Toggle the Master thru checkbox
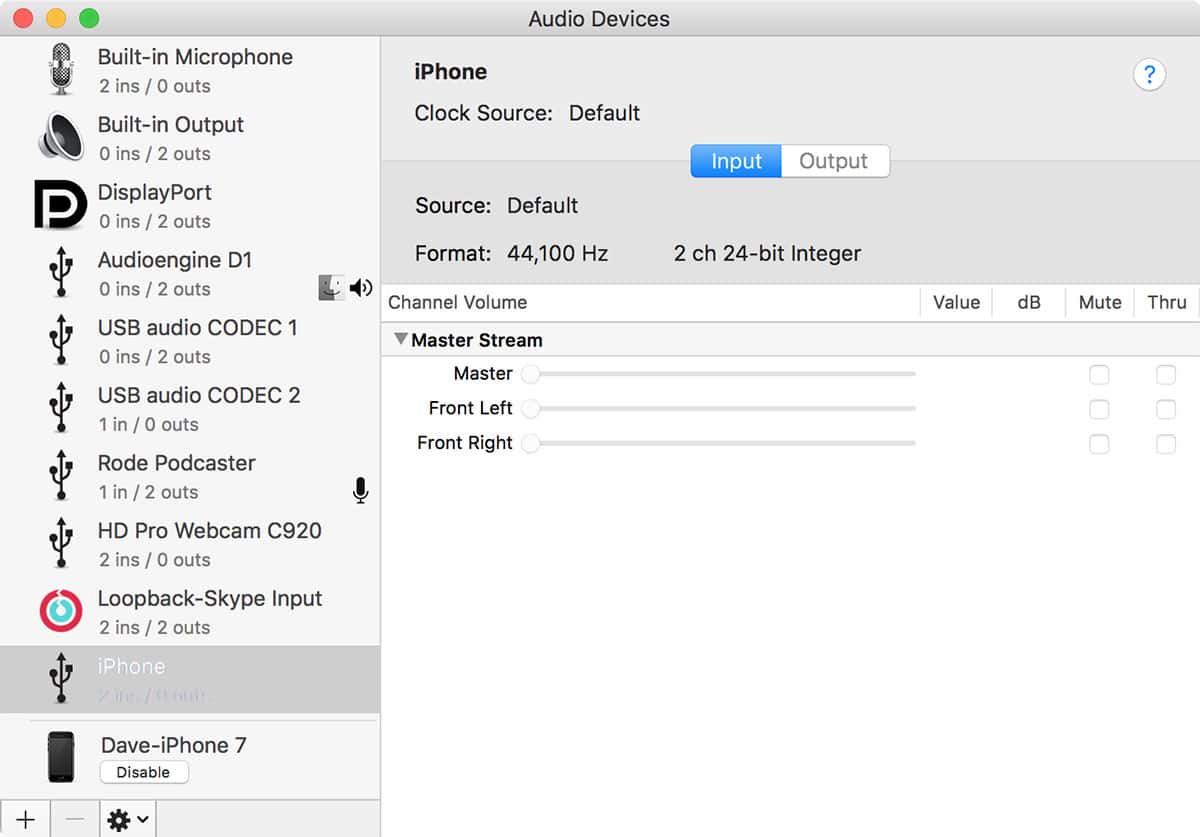The width and height of the screenshot is (1200, 837). [x=1166, y=375]
